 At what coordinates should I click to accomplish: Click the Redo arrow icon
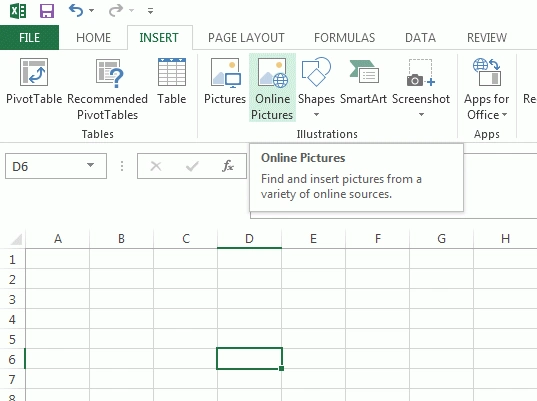tap(116, 10)
